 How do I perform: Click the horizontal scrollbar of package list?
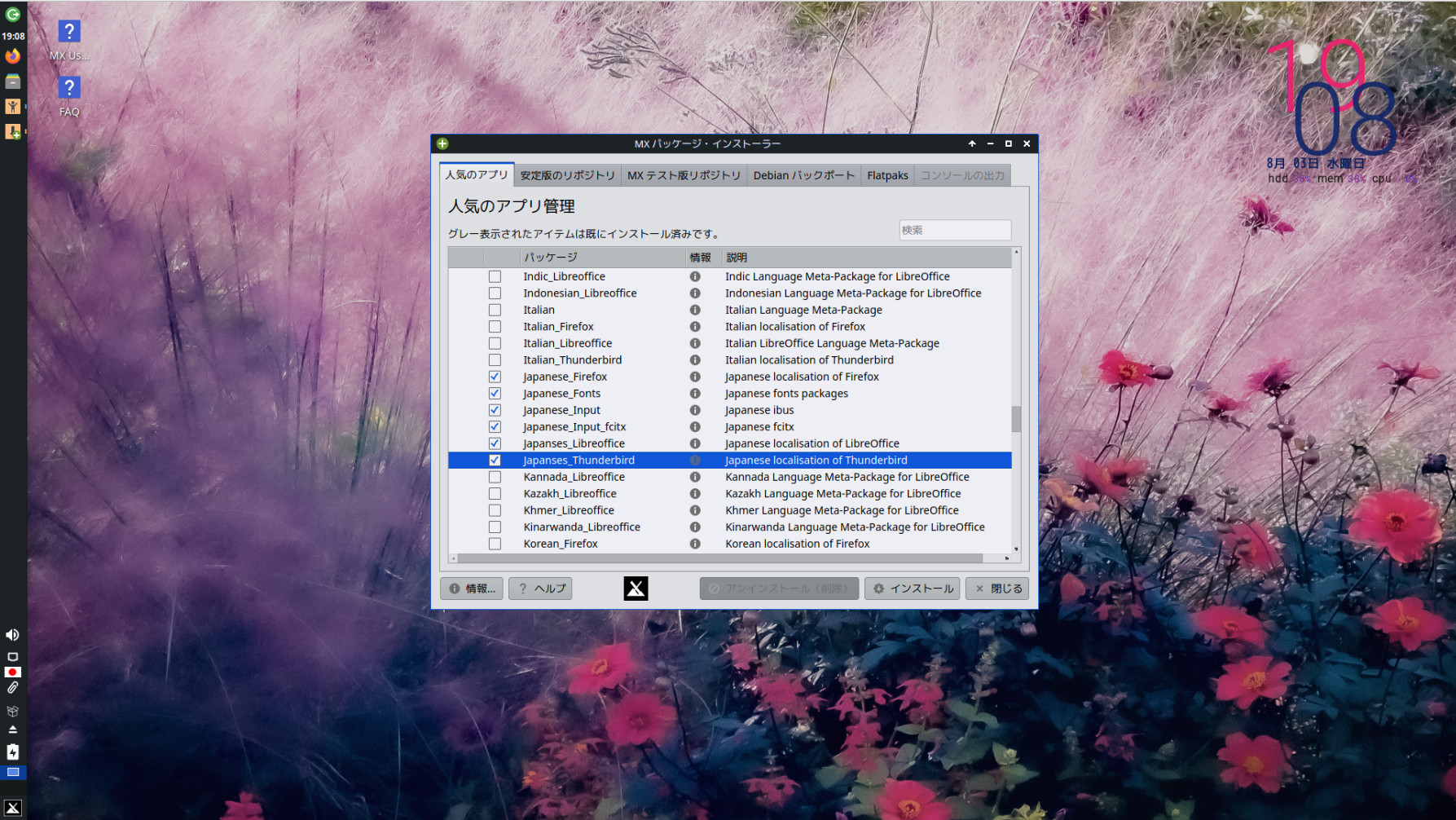point(720,558)
